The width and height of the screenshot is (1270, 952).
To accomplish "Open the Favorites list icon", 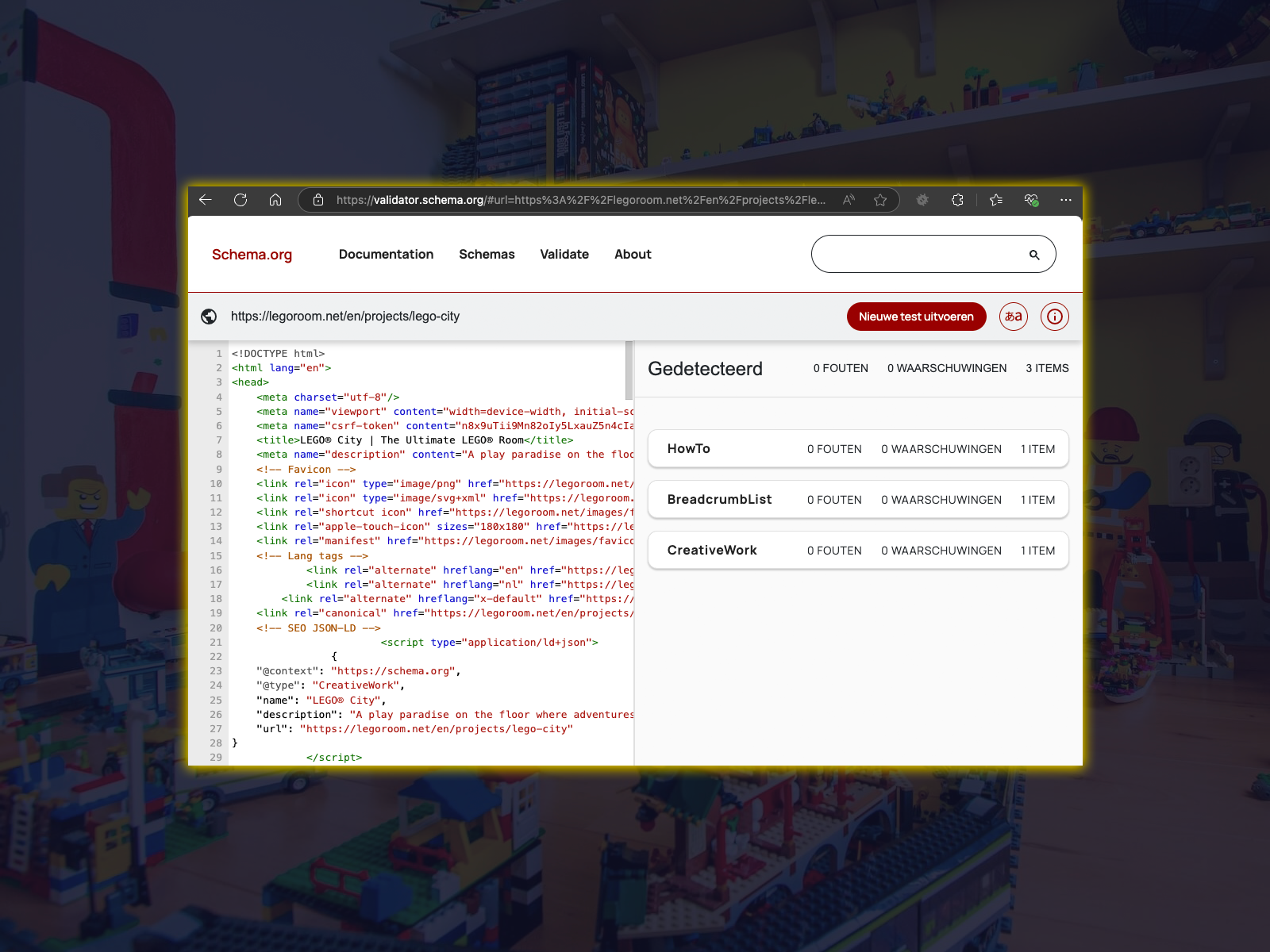I will coord(996,200).
